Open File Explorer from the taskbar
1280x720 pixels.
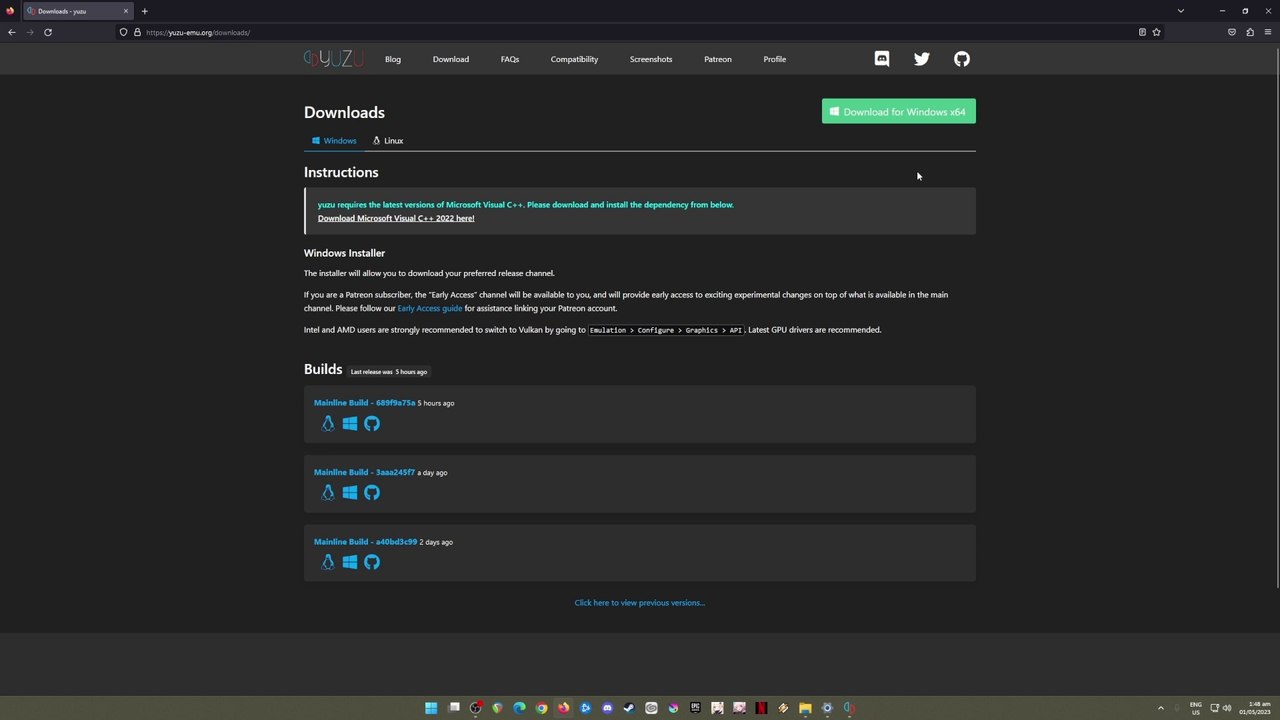point(805,708)
